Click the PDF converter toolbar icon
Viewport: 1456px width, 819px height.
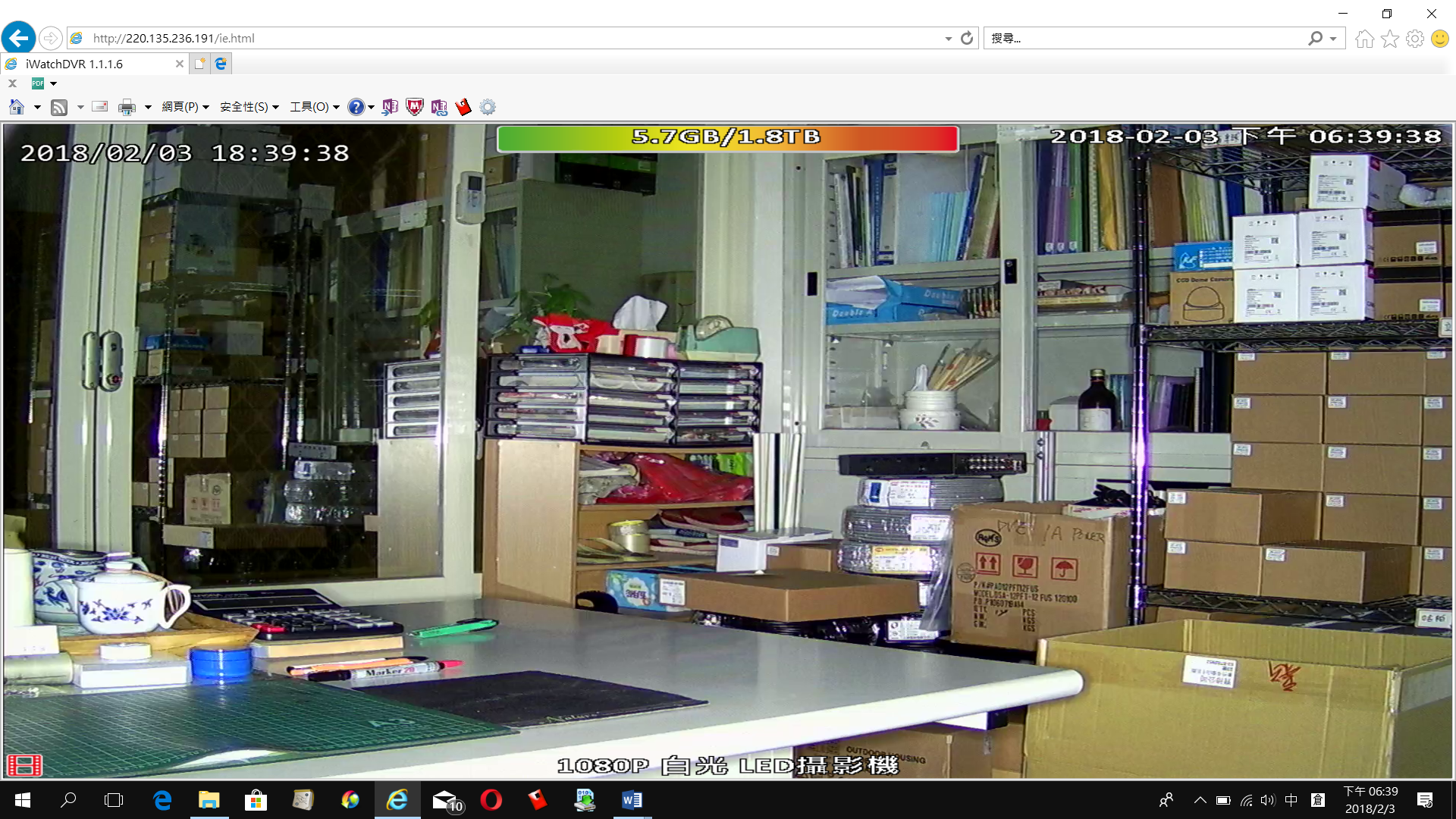(38, 83)
